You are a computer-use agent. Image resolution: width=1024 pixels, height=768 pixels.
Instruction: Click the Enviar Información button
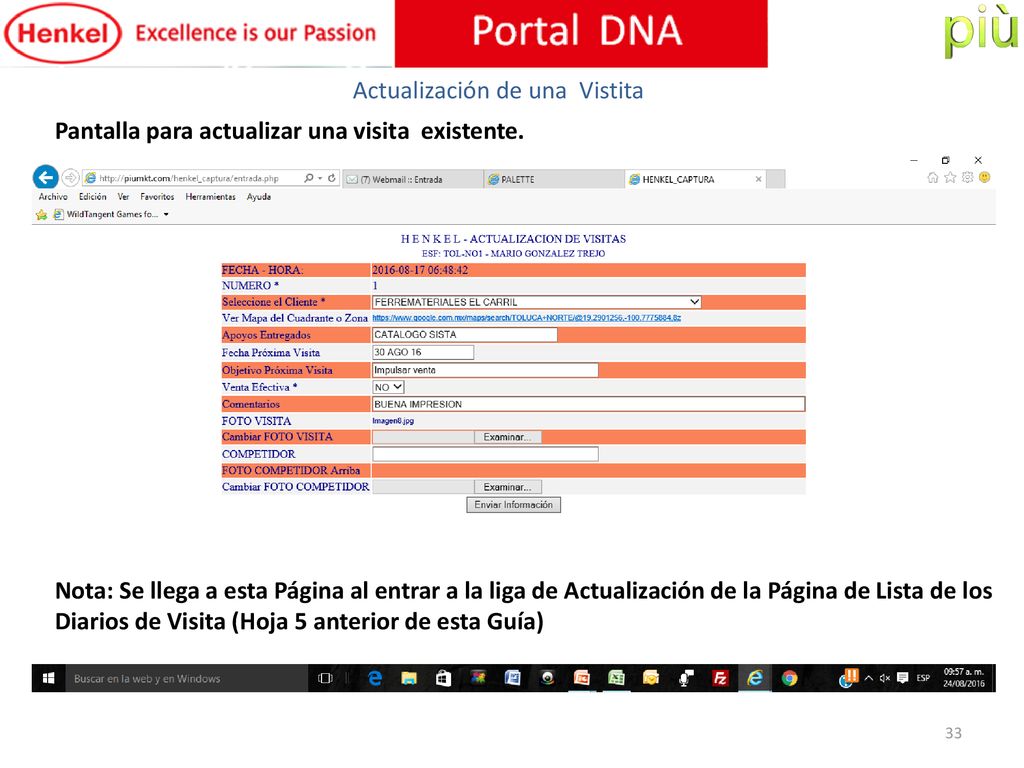click(x=513, y=505)
